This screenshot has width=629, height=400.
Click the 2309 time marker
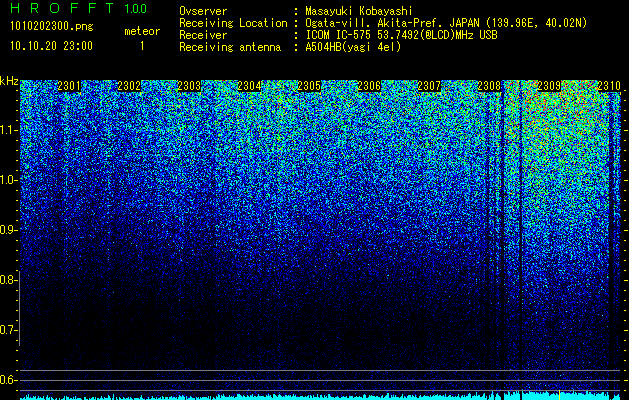pyautogui.click(x=549, y=86)
